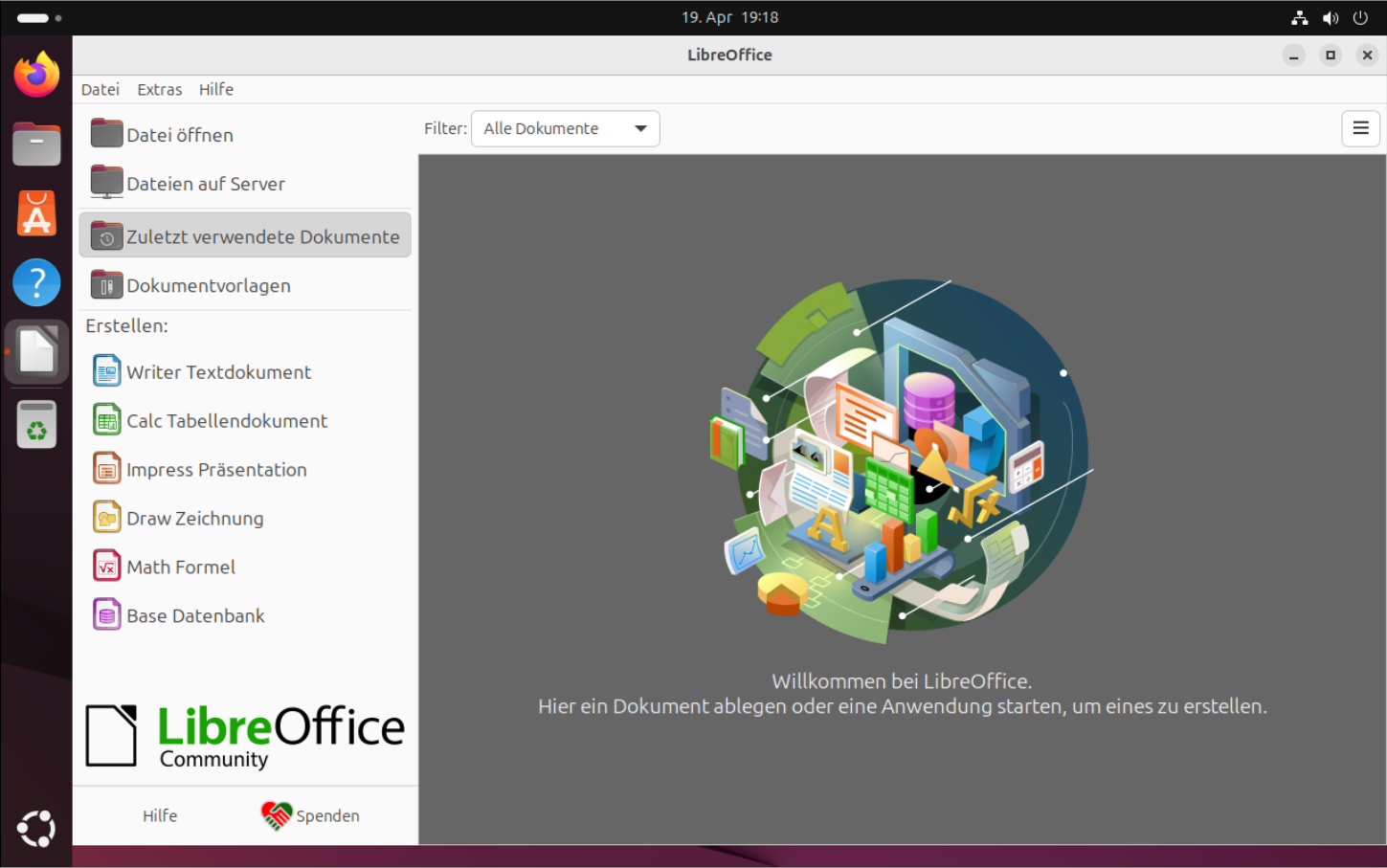Expand the Alle Dokumente filter dropdown
Screen dimensions: 1387x868
click(x=565, y=128)
